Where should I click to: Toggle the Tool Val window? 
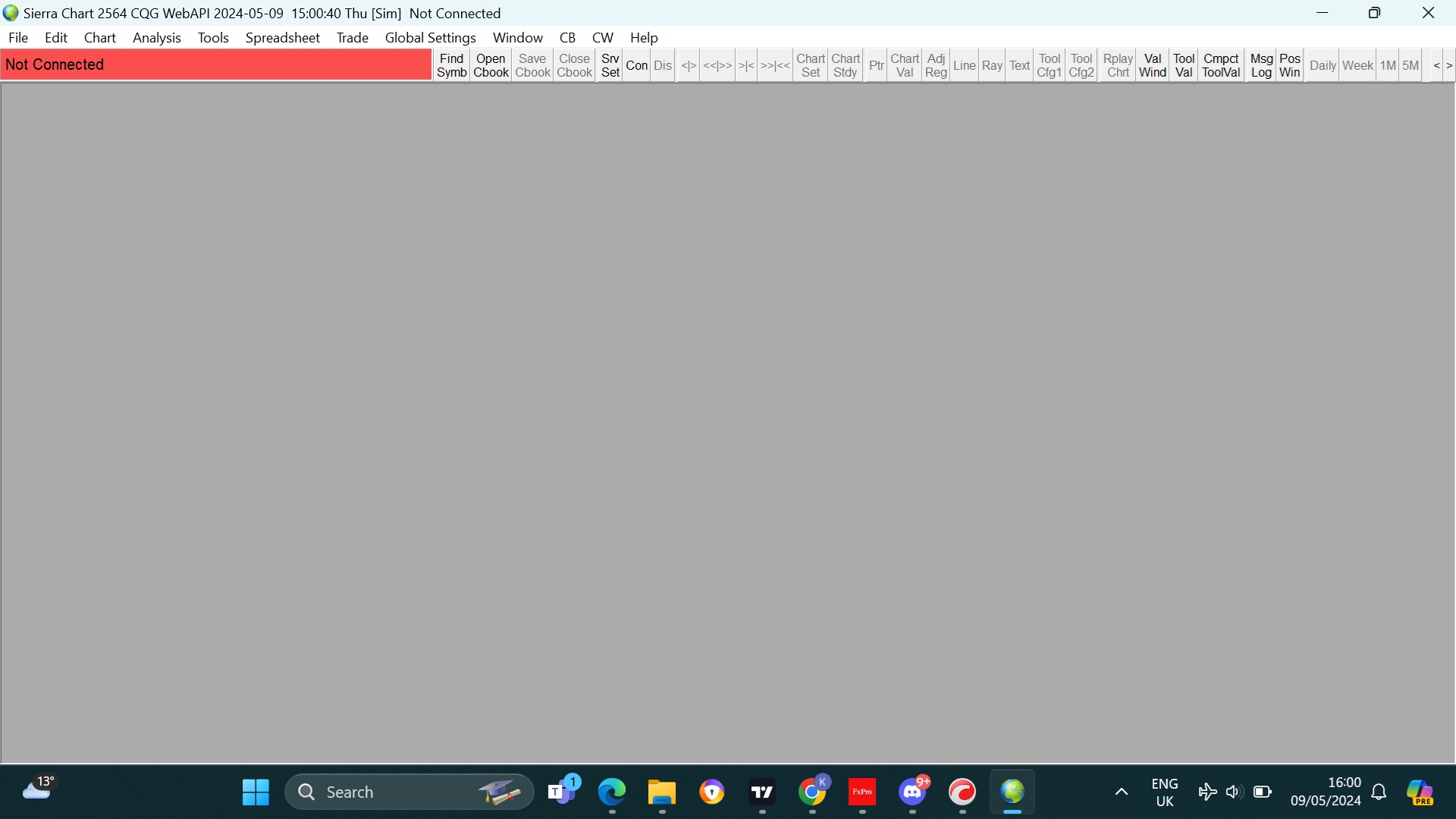click(x=1183, y=65)
